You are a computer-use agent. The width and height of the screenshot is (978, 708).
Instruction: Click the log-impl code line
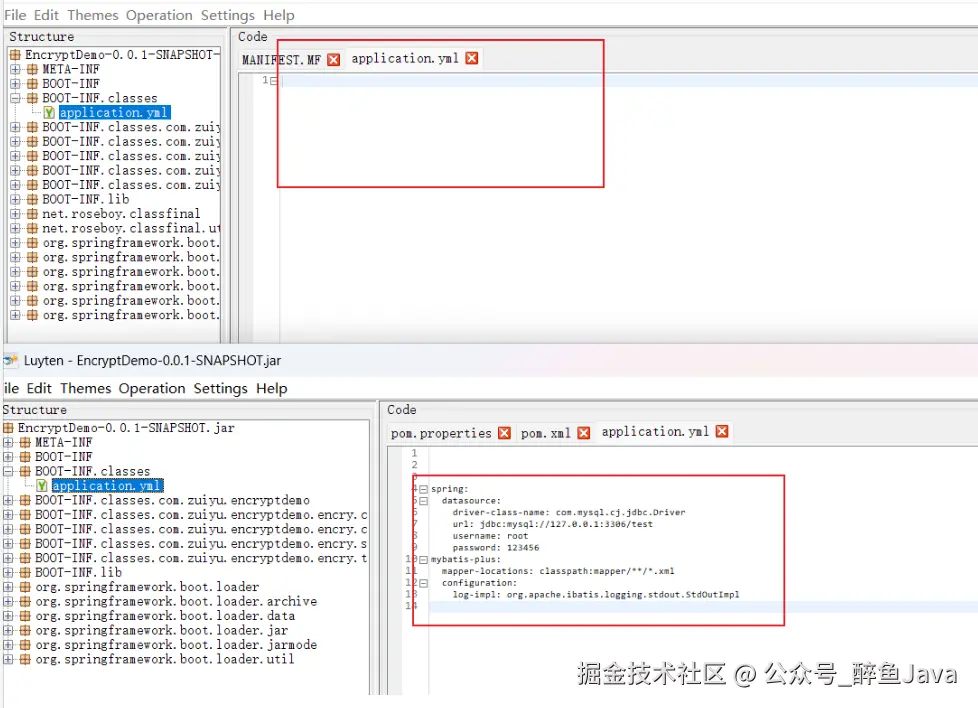[596, 595]
